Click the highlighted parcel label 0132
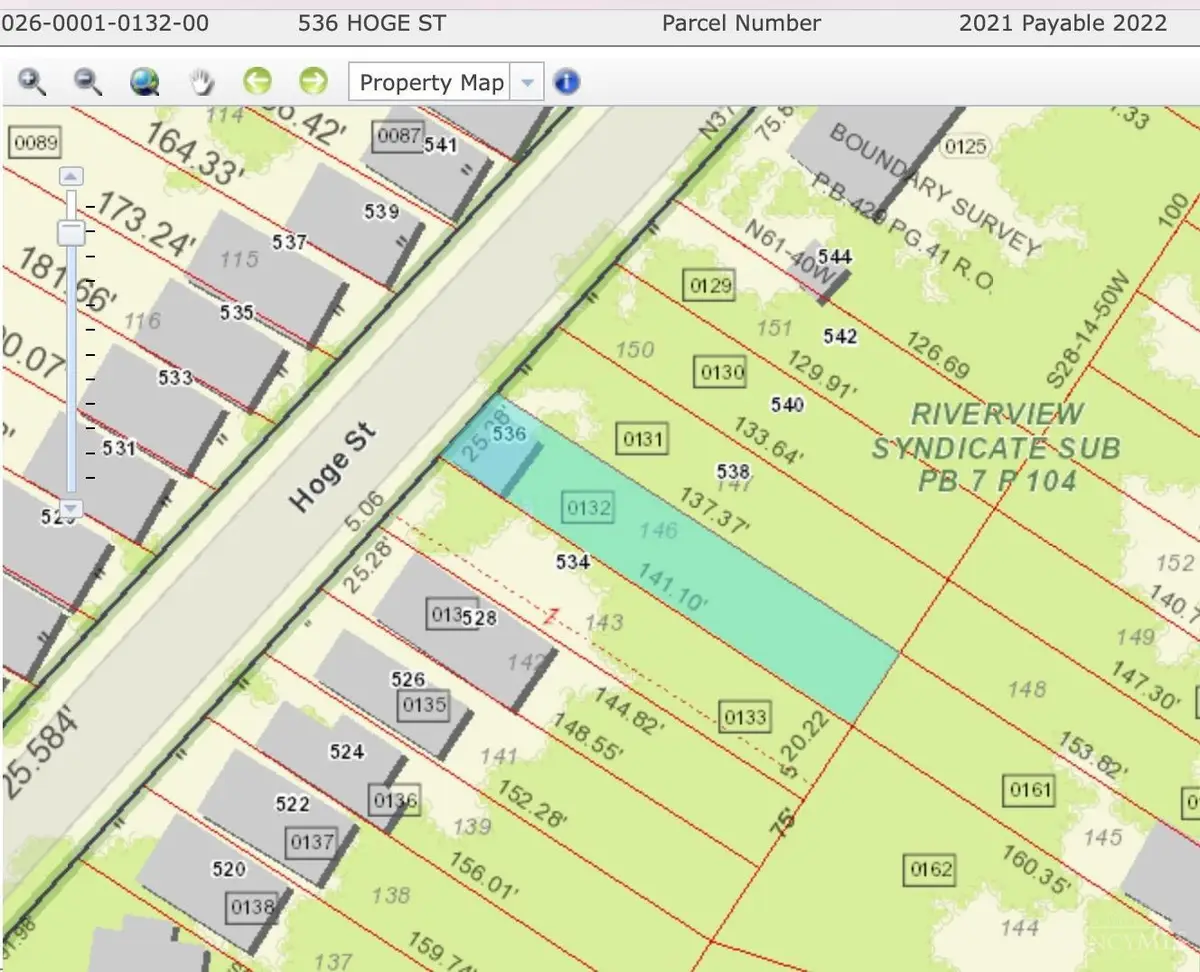The height and width of the screenshot is (972, 1200). click(587, 508)
